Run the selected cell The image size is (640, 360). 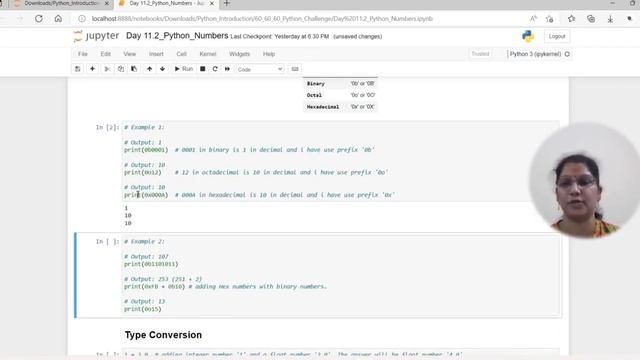[x=184, y=69]
